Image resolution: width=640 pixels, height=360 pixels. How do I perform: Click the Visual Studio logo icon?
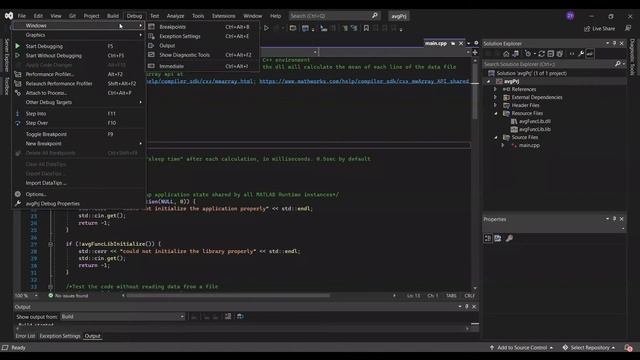9,16
